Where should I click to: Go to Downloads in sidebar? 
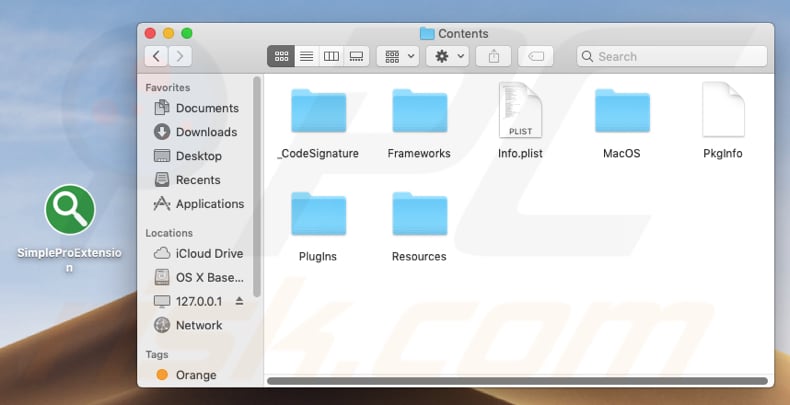[206, 132]
